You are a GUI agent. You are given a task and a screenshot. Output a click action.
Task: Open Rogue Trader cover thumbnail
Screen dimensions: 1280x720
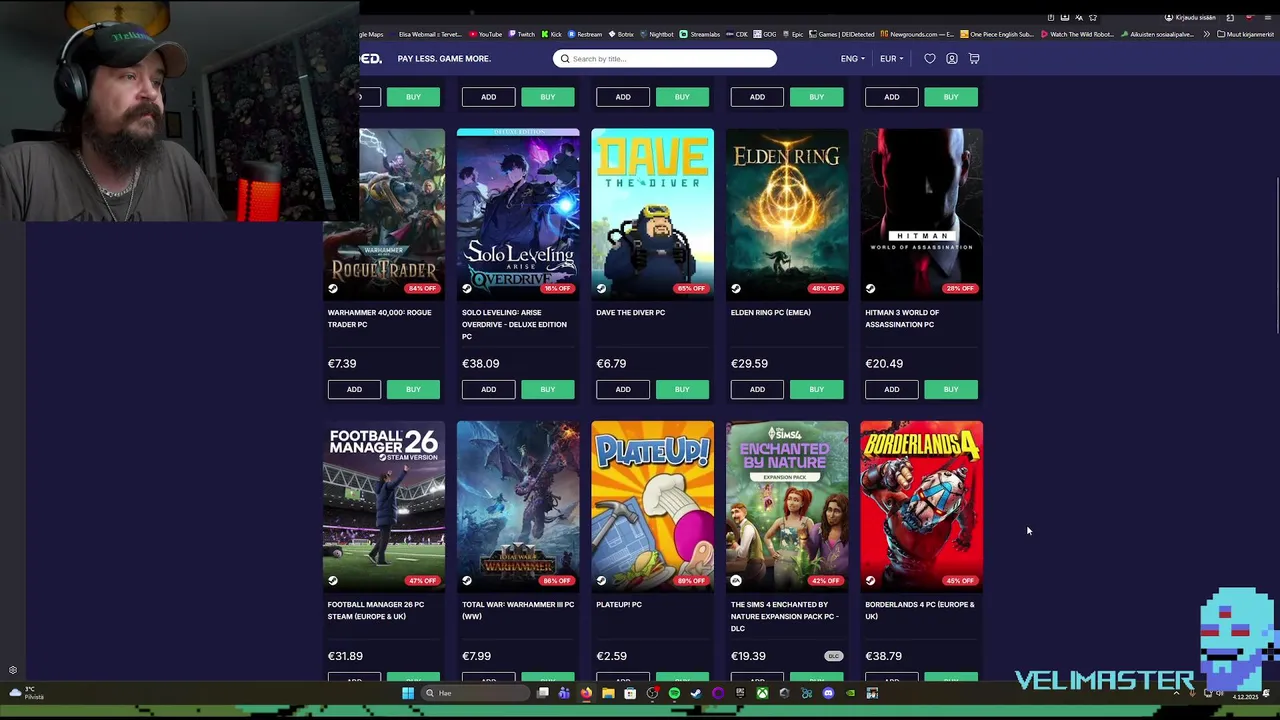tap(384, 213)
